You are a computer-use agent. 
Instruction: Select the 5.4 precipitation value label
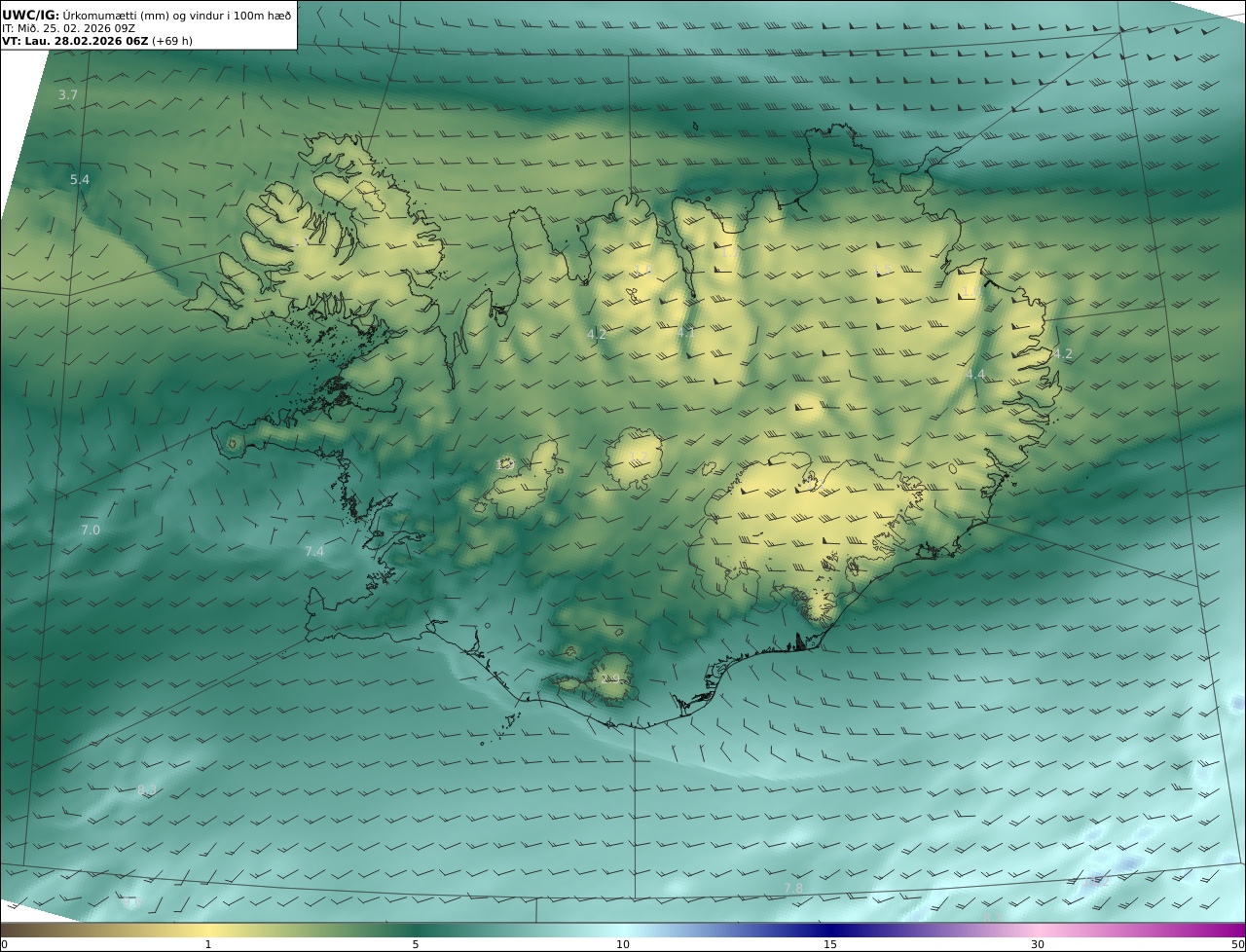pos(79,180)
